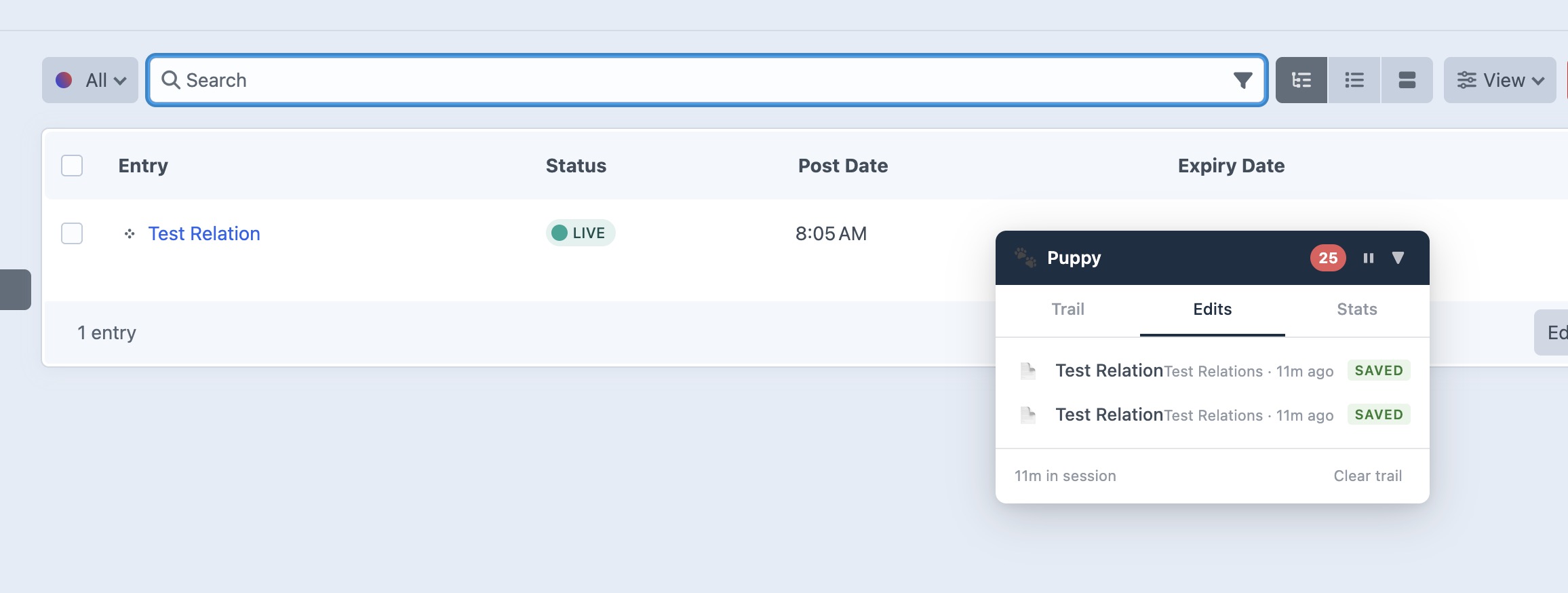
Task: Click Clear trail in Puppy footer
Action: [x=1368, y=476]
